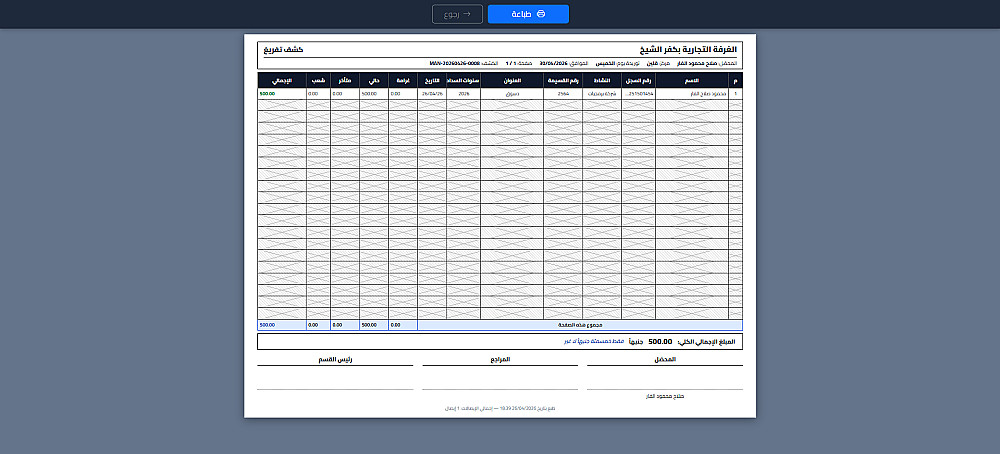Click the النشاط column header

tap(602, 80)
